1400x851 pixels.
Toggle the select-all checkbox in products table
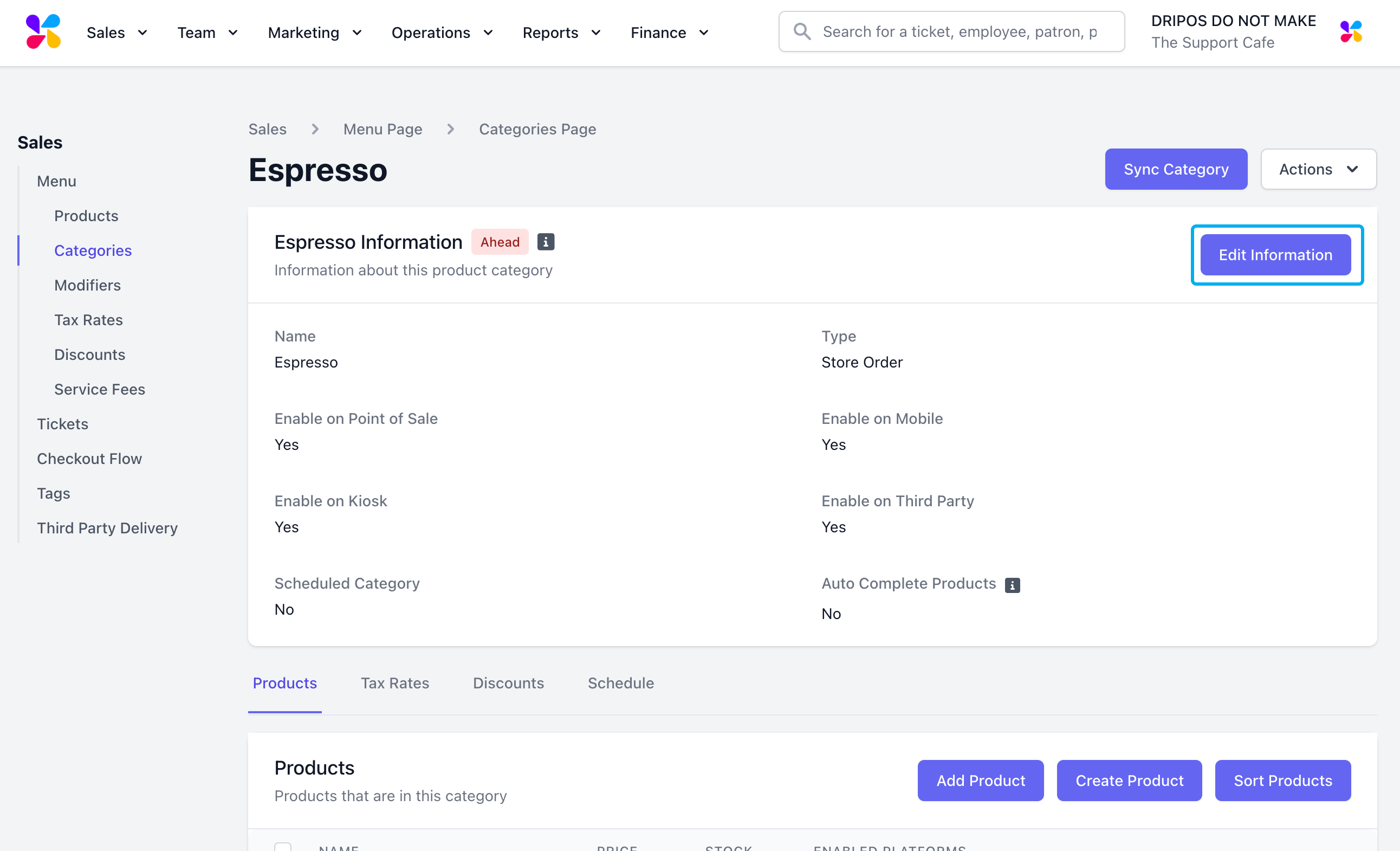click(282, 847)
